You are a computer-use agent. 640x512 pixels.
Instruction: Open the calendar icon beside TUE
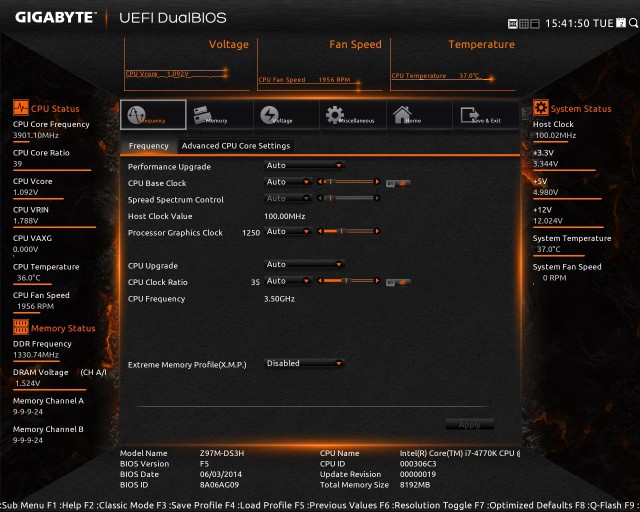tap(621, 23)
